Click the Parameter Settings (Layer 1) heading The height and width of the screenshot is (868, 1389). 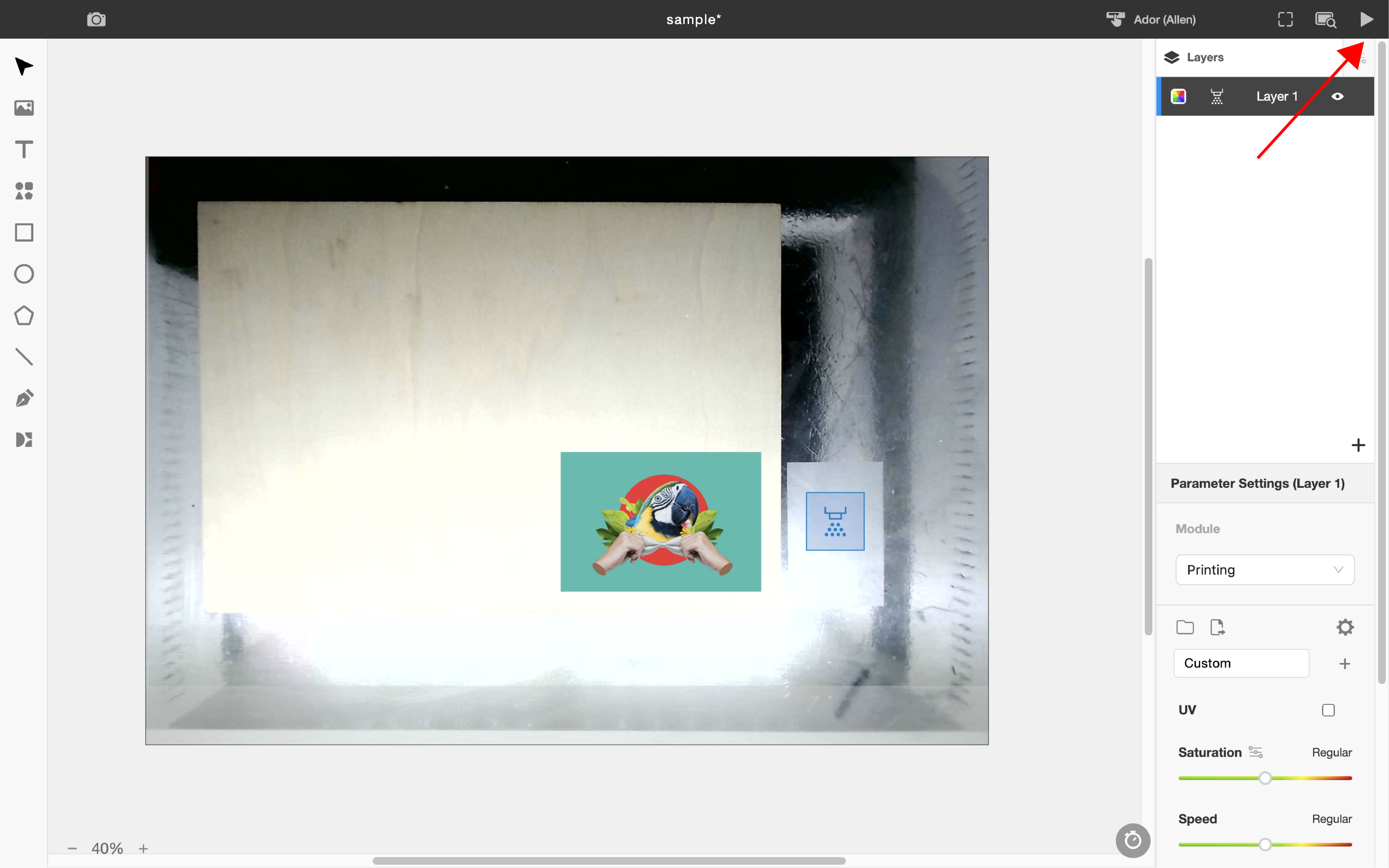[1258, 483]
